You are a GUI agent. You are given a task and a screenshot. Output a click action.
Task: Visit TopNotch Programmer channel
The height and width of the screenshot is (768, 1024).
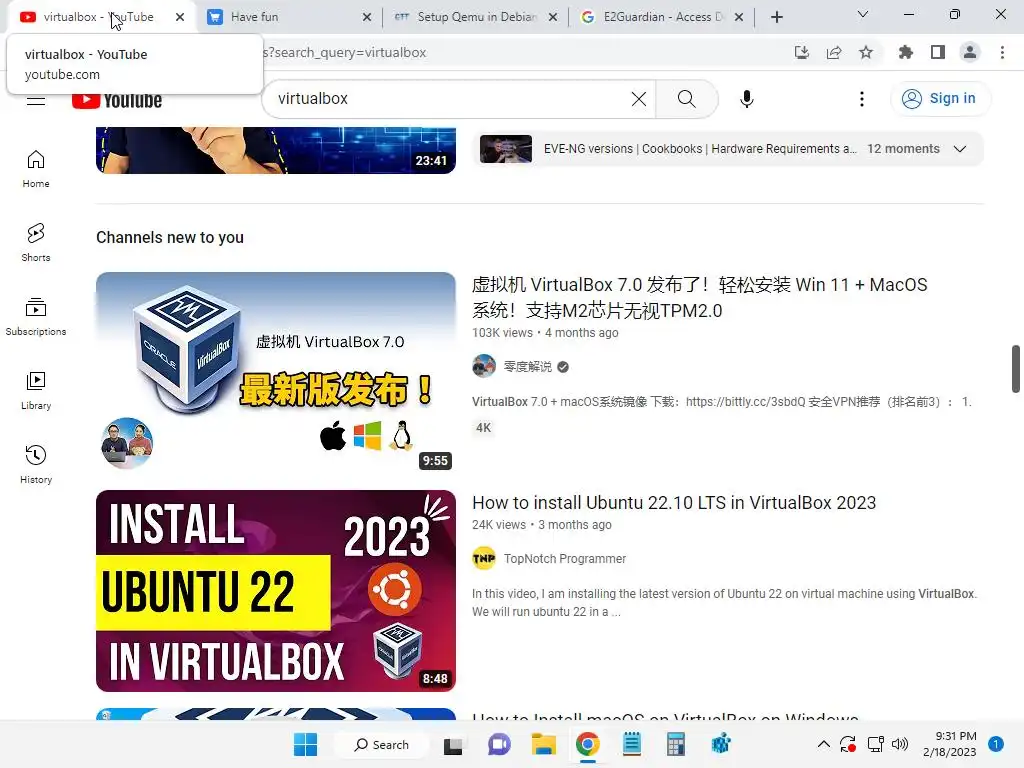click(565, 558)
